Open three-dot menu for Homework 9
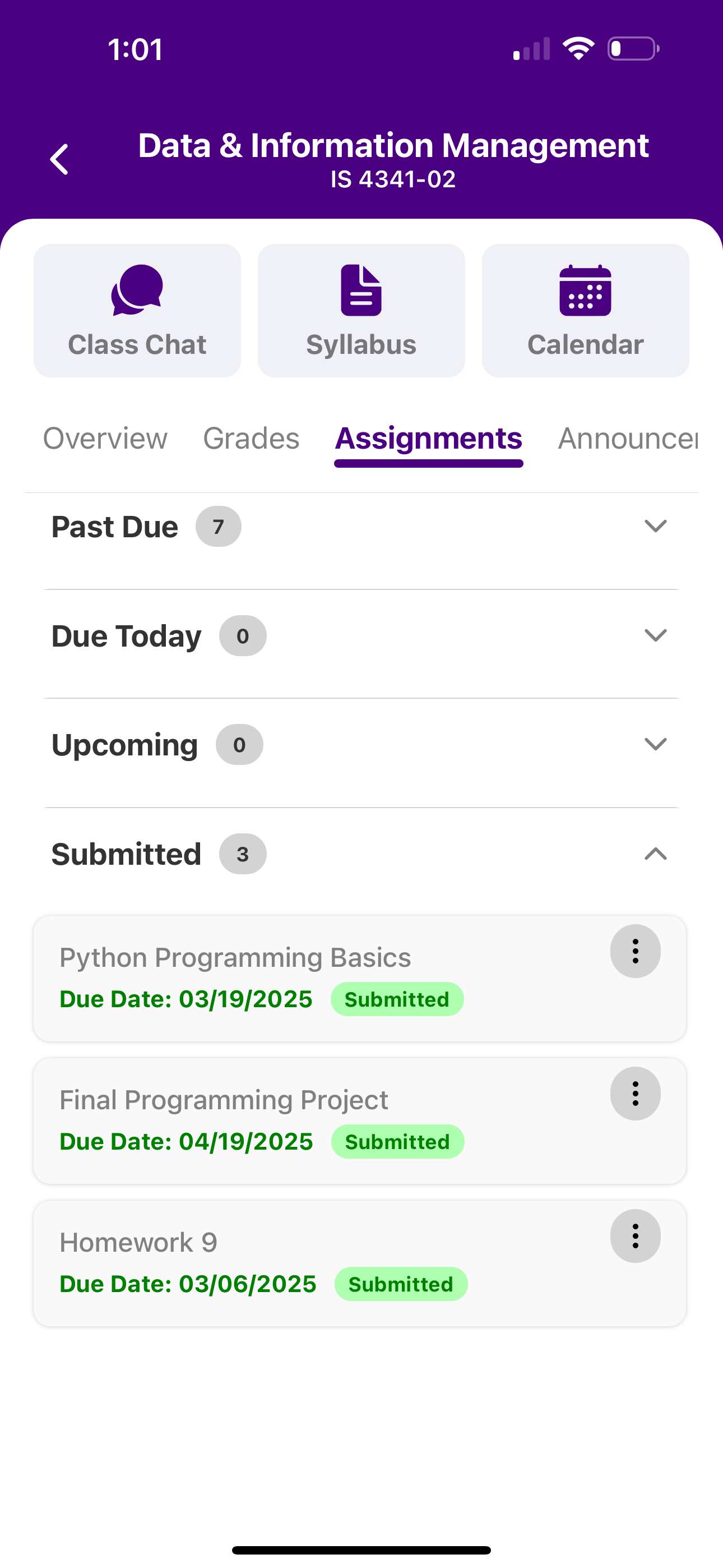 point(635,1236)
